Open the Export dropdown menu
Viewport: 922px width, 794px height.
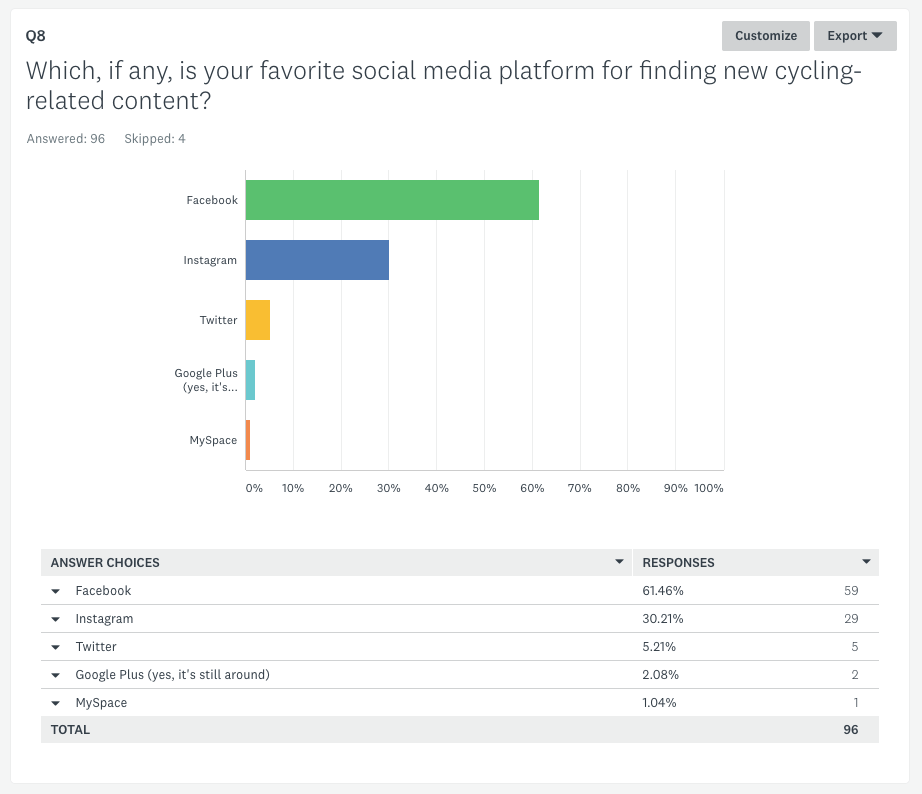tap(854, 36)
